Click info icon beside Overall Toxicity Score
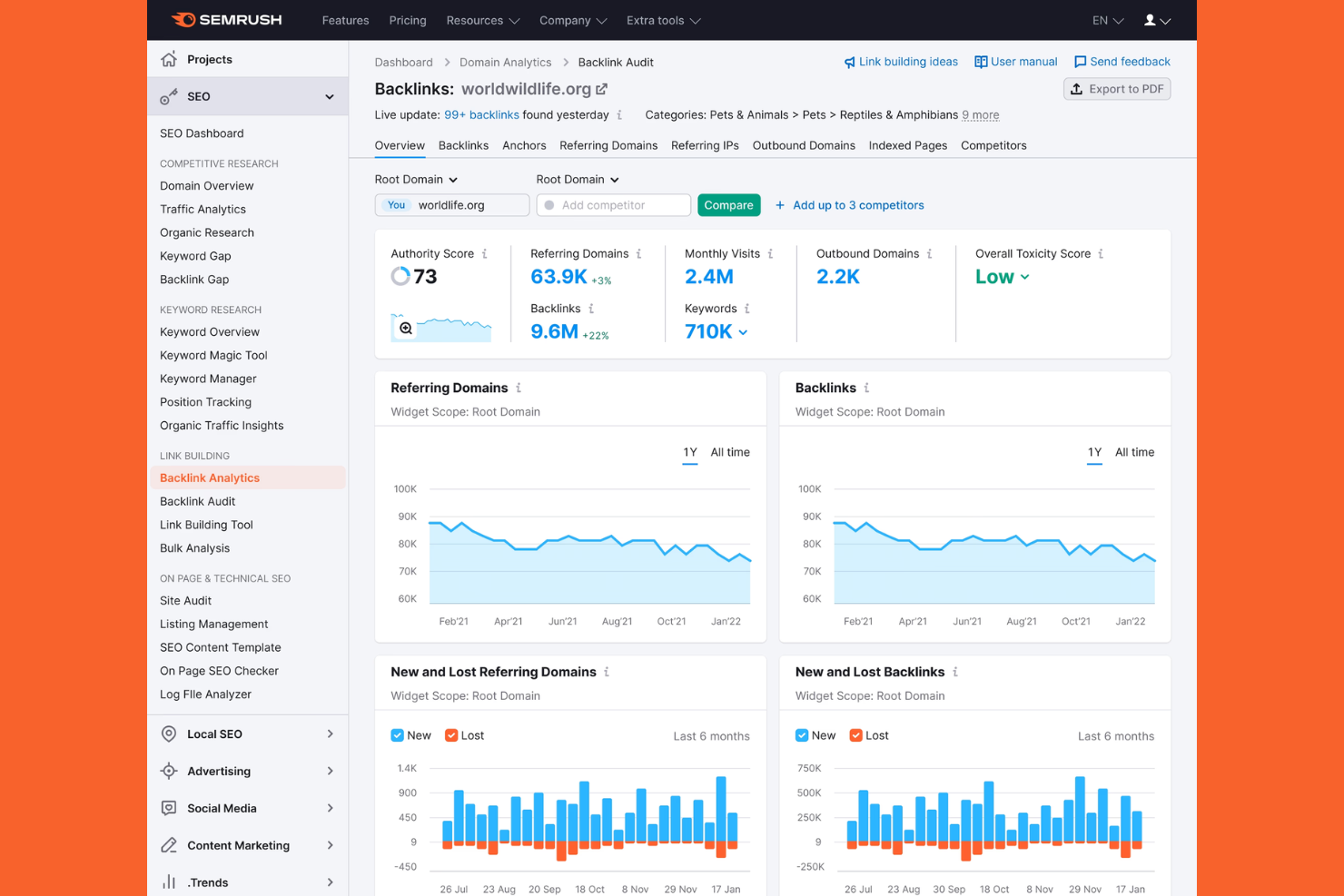The width and height of the screenshot is (1344, 896). click(1101, 254)
